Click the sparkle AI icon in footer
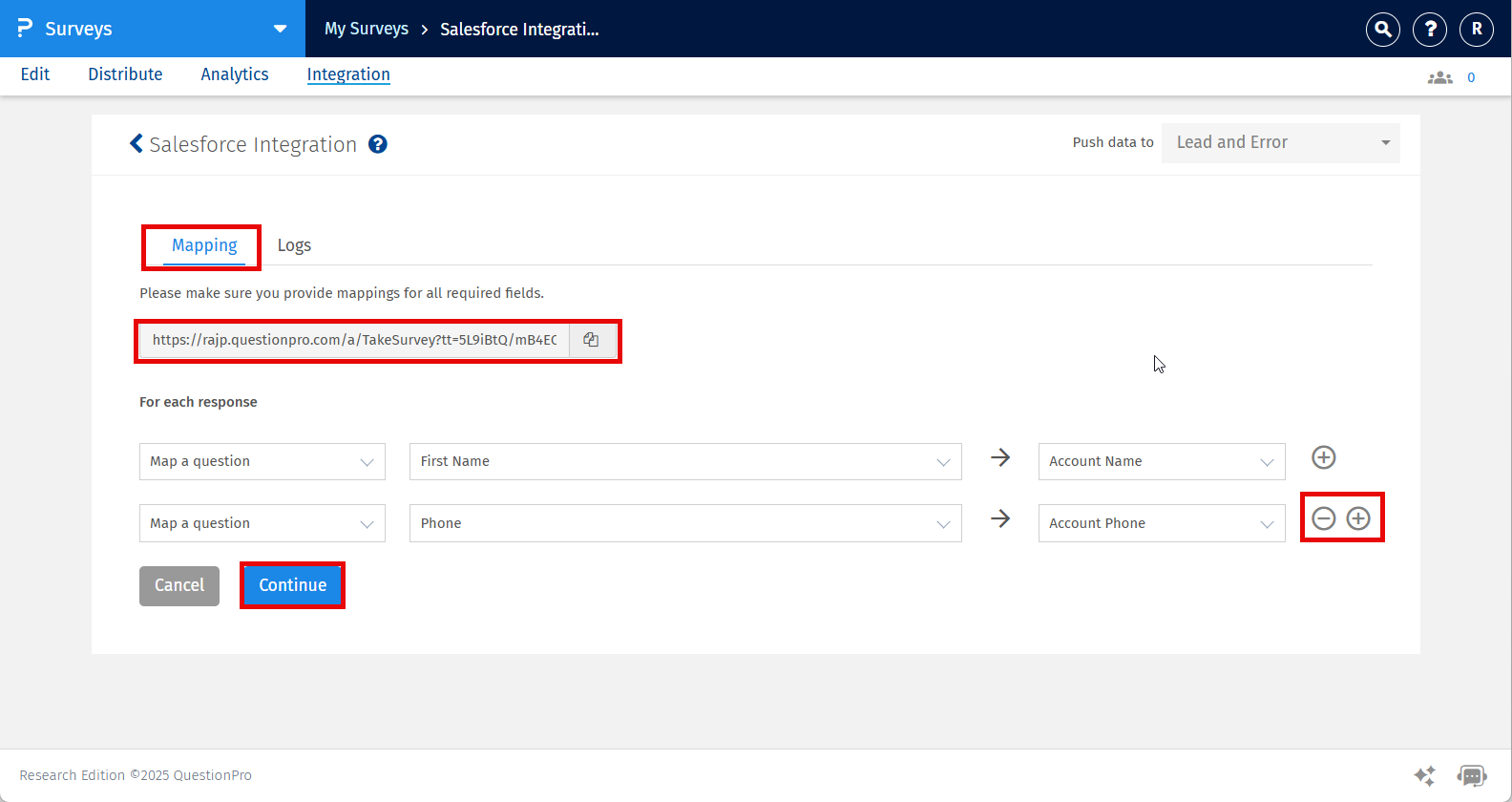Screen dimensions: 1512x802 pos(1424,775)
